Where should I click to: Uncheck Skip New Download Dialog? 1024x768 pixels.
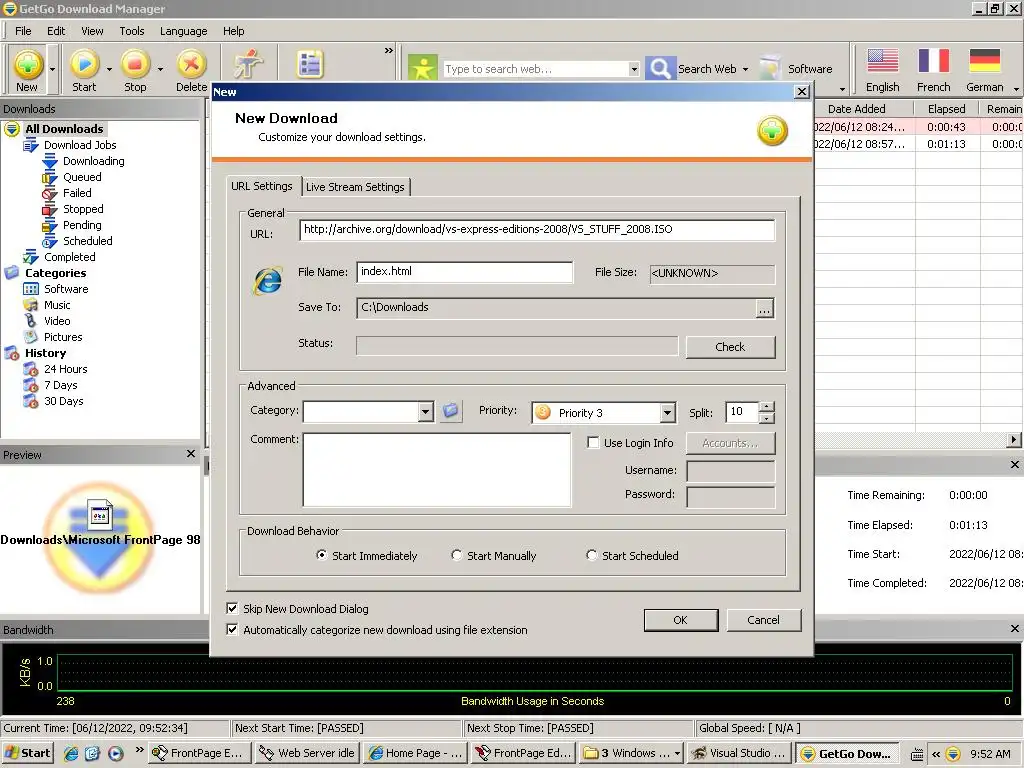[x=232, y=609]
